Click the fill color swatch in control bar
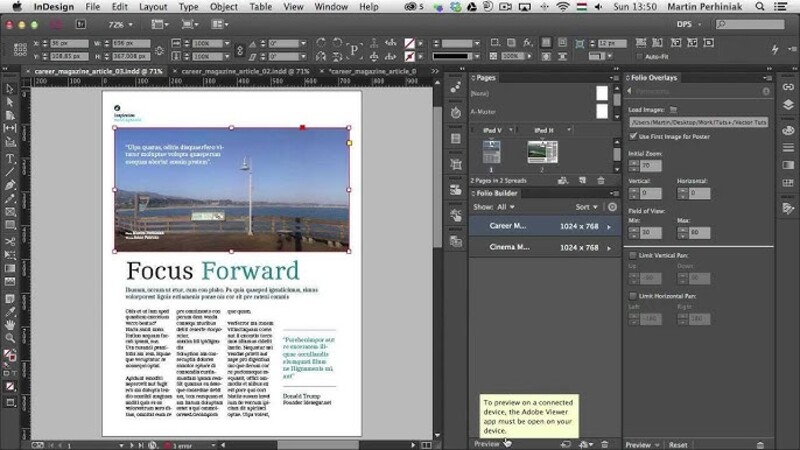The height and width of the screenshot is (450, 800). 409,43
